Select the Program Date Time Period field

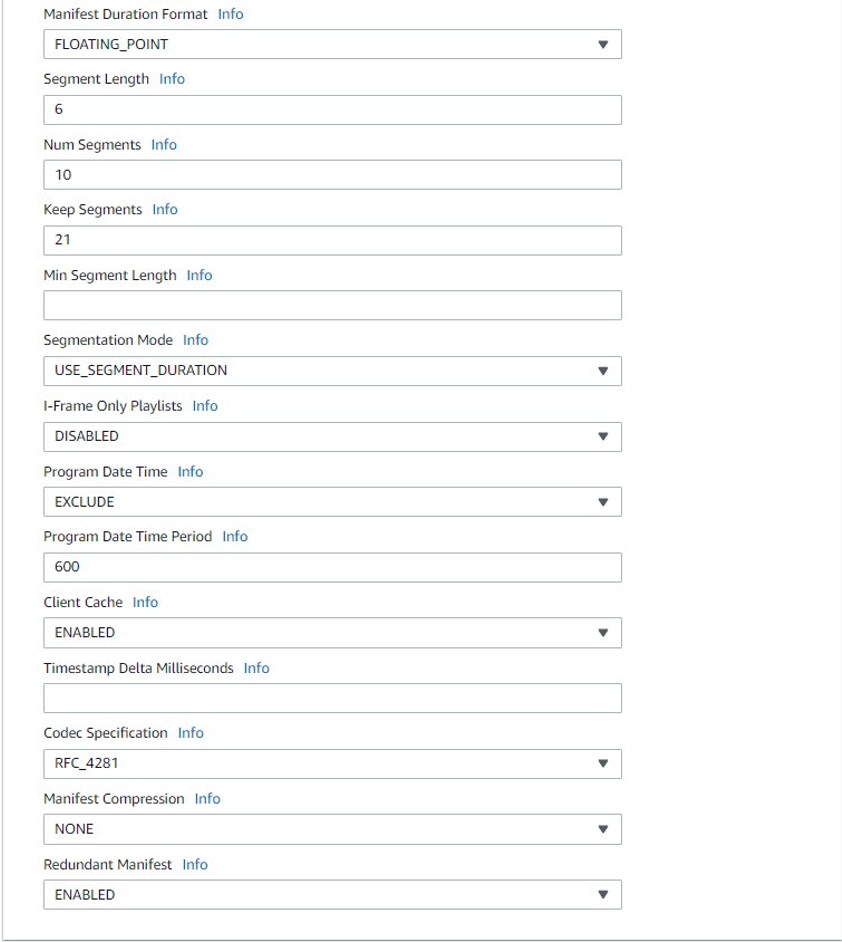pyautogui.click(x=332, y=567)
